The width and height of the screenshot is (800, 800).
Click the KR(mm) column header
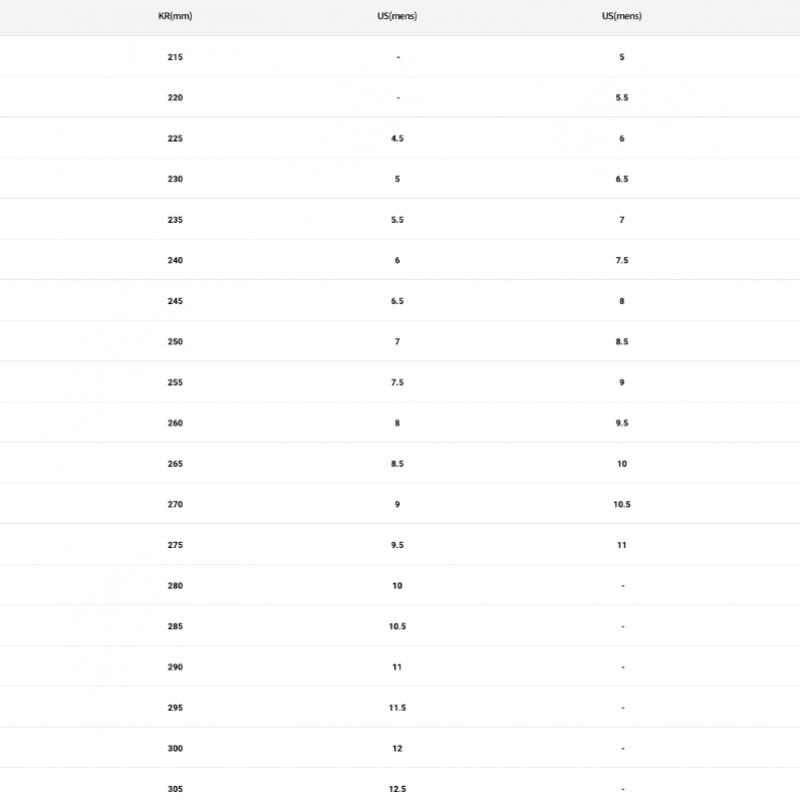coord(175,17)
